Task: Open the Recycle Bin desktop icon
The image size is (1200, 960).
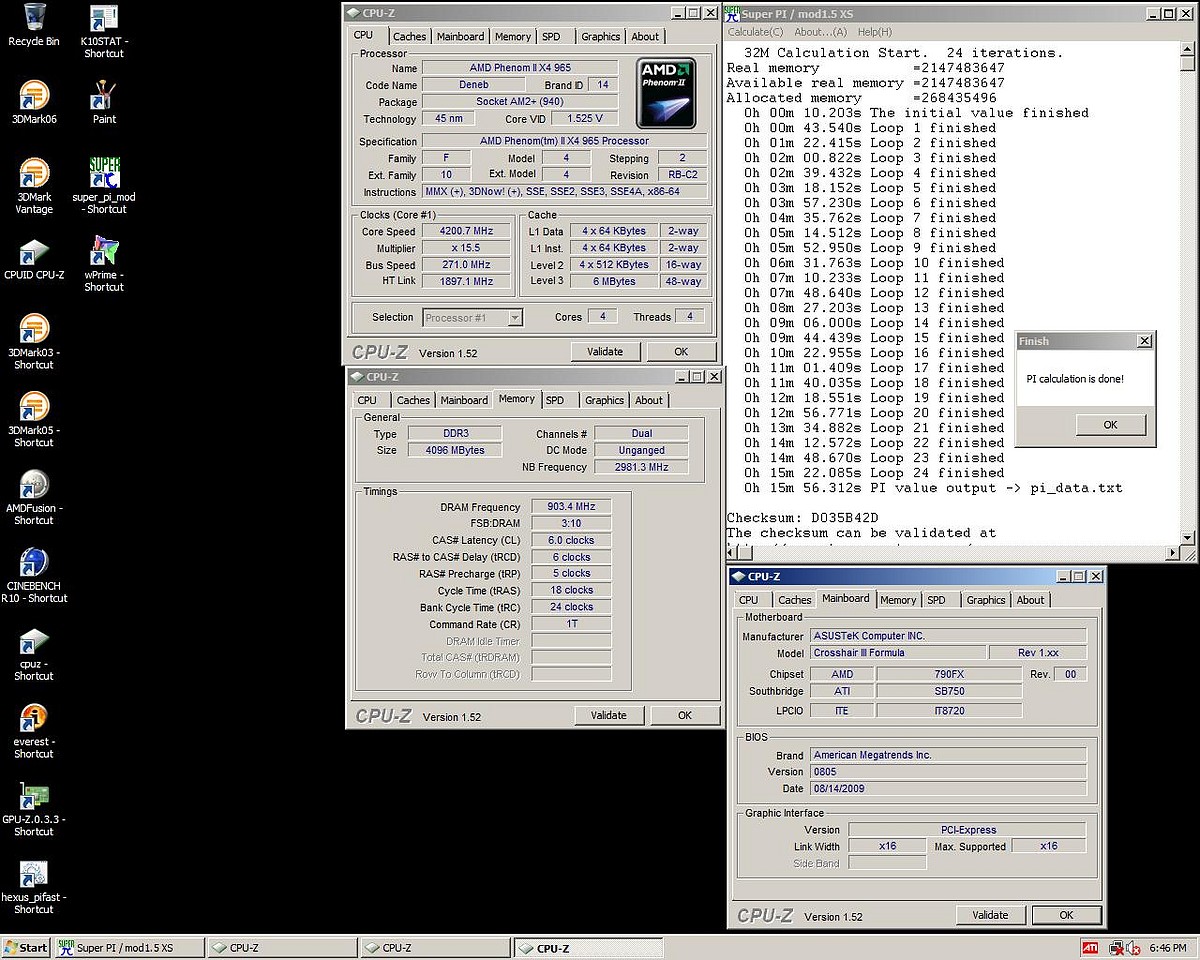Action: (34, 17)
